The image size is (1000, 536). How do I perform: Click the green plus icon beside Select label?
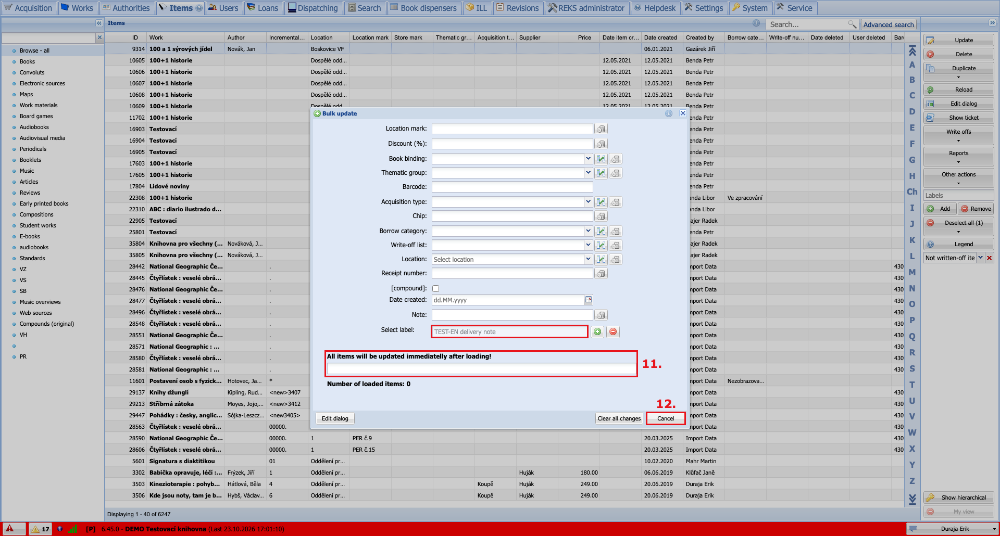click(x=598, y=332)
